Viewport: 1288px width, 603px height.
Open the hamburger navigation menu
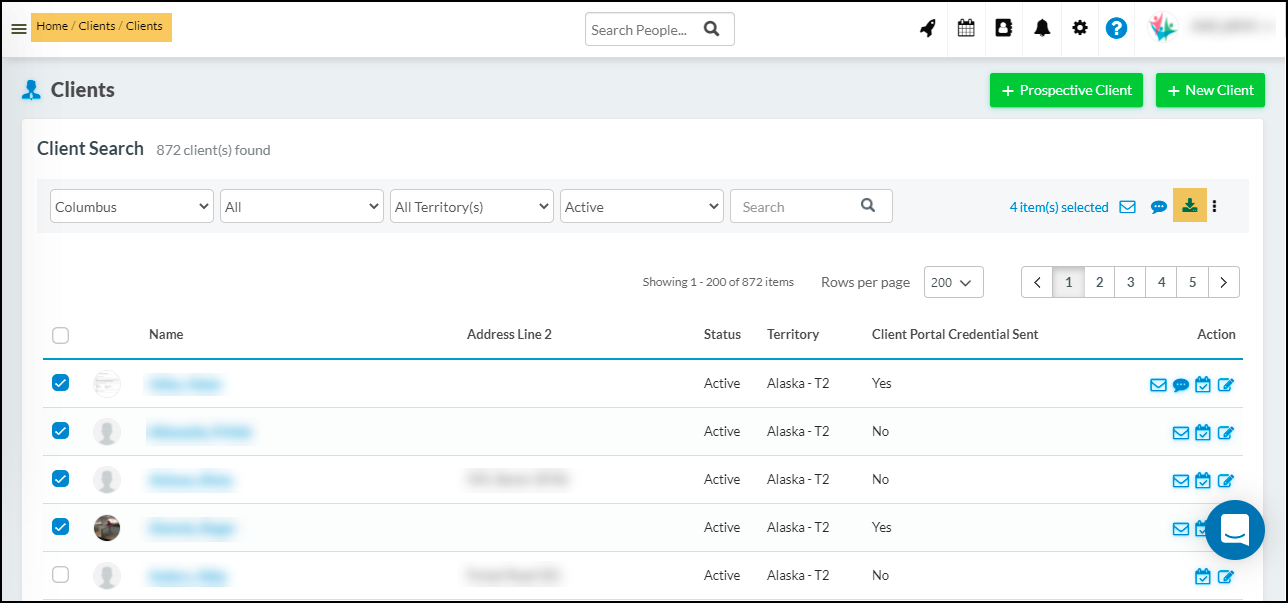pos(18,28)
